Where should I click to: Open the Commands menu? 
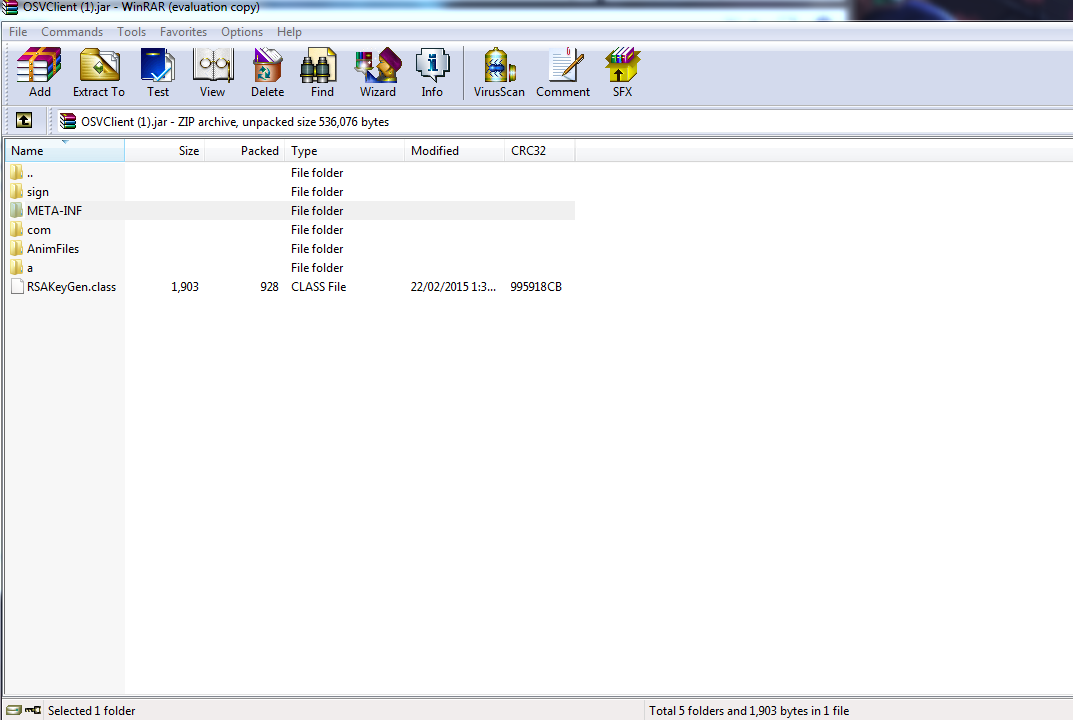(72, 31)
